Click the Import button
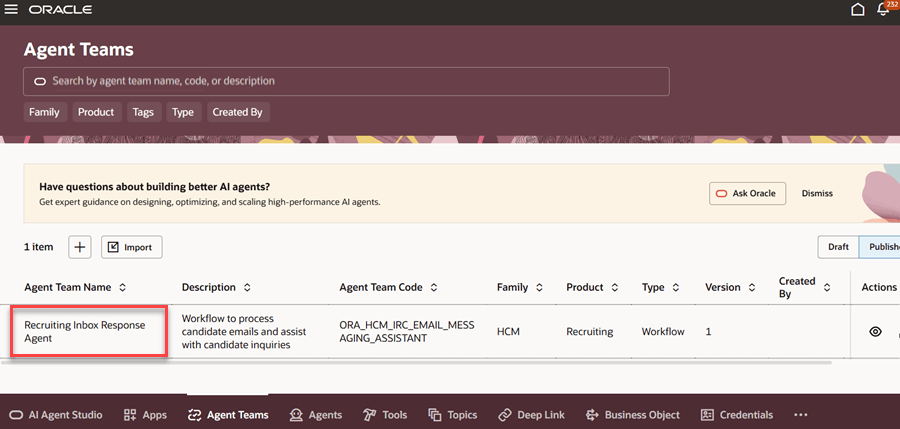The image size is (900, 429). click(132, 247)
